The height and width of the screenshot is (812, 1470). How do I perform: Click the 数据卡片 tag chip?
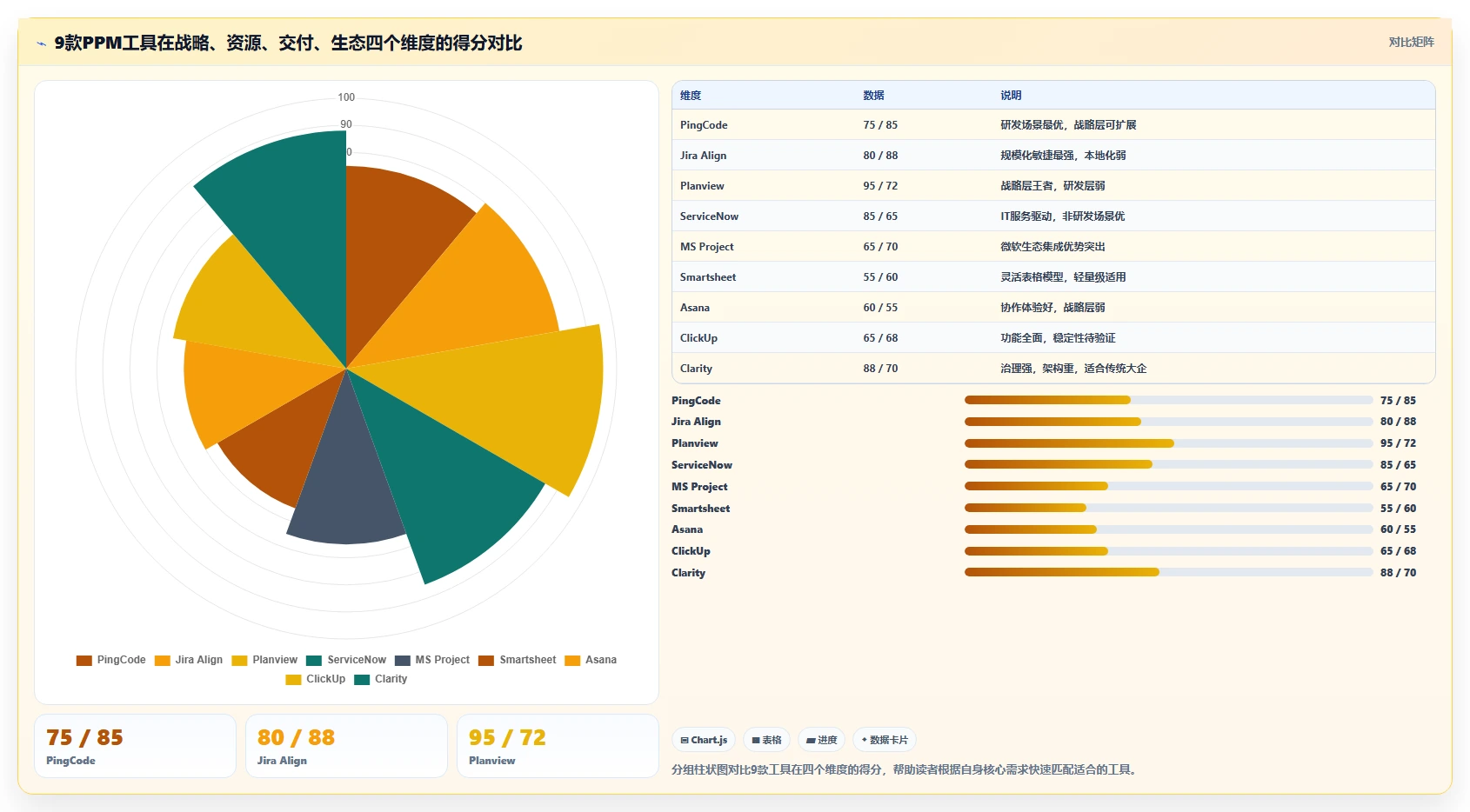[x=884, y=740]
